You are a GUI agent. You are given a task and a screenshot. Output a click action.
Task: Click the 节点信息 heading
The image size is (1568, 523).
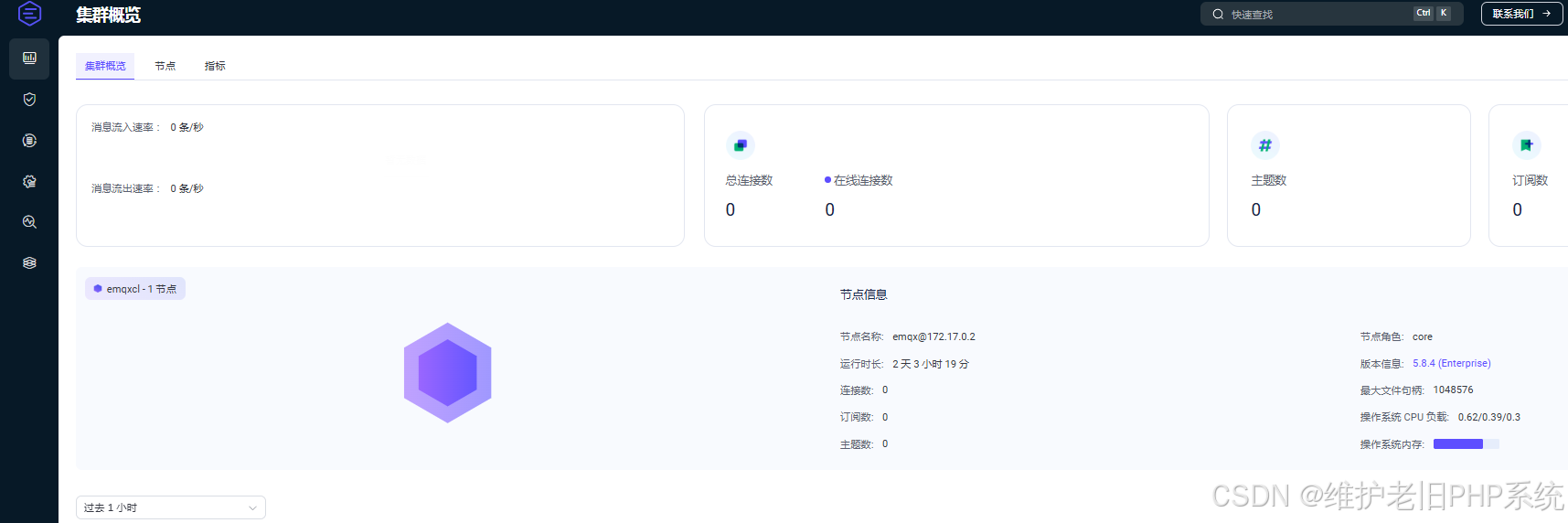864,294
